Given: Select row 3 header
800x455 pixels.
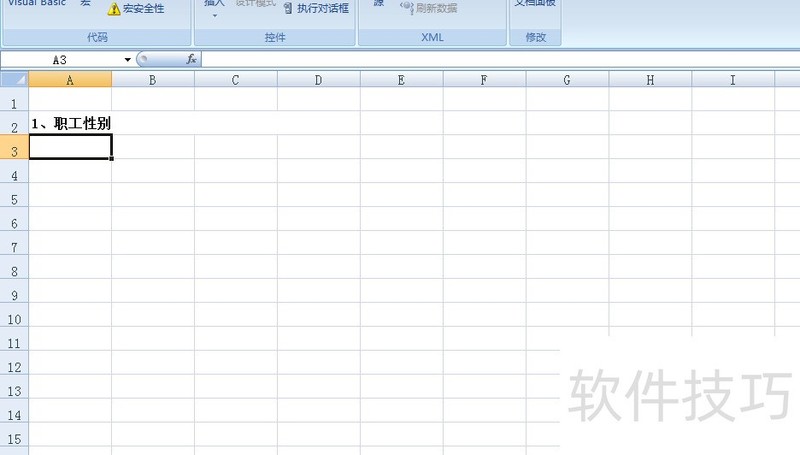Looking at the screenshot, I should tap(14, 147).
